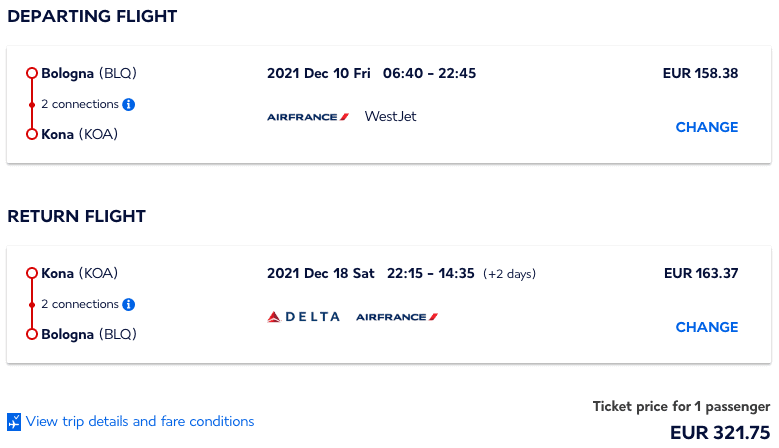Click the WestJet airline logo
779x448 pixels.
(390, 116)
